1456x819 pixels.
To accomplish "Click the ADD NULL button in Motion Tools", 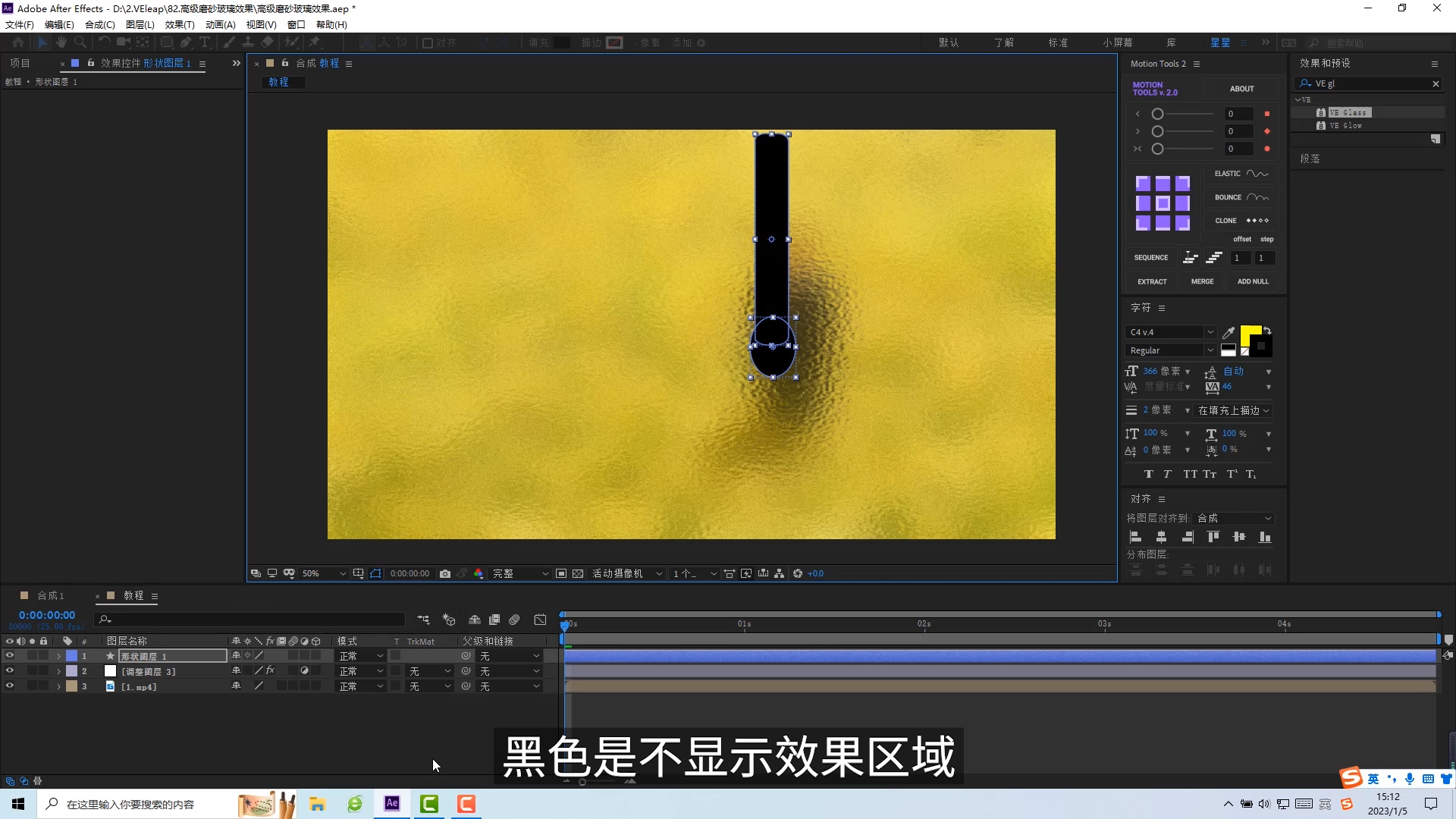I will 1253,281.
